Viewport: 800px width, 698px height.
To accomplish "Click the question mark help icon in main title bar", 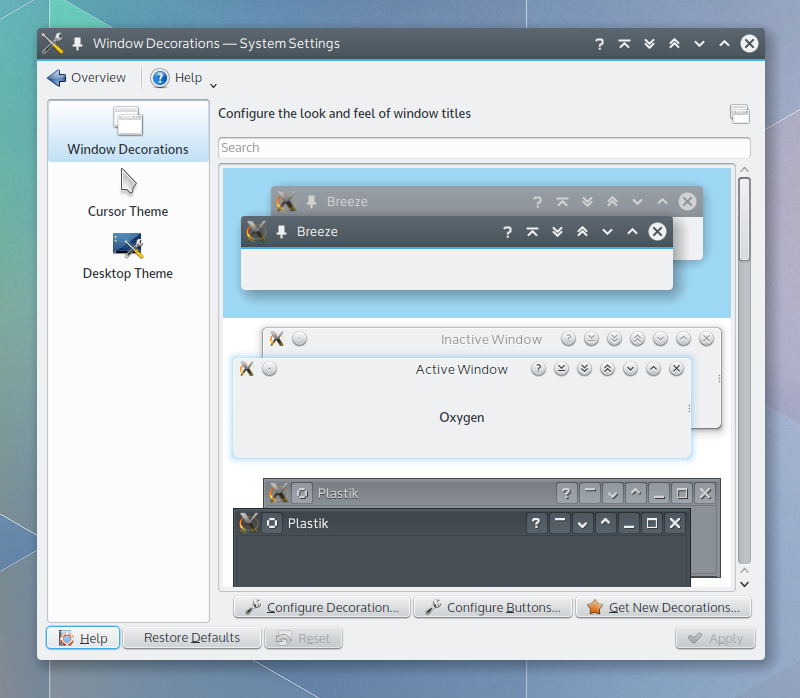I will [599, 44].
